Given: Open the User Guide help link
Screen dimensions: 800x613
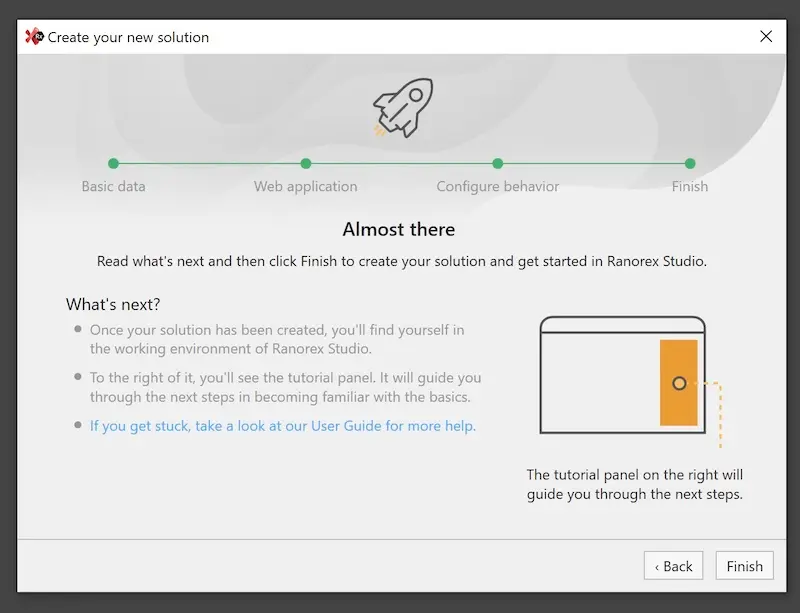Looking at the screenshot, I should [x=283, y=426].
